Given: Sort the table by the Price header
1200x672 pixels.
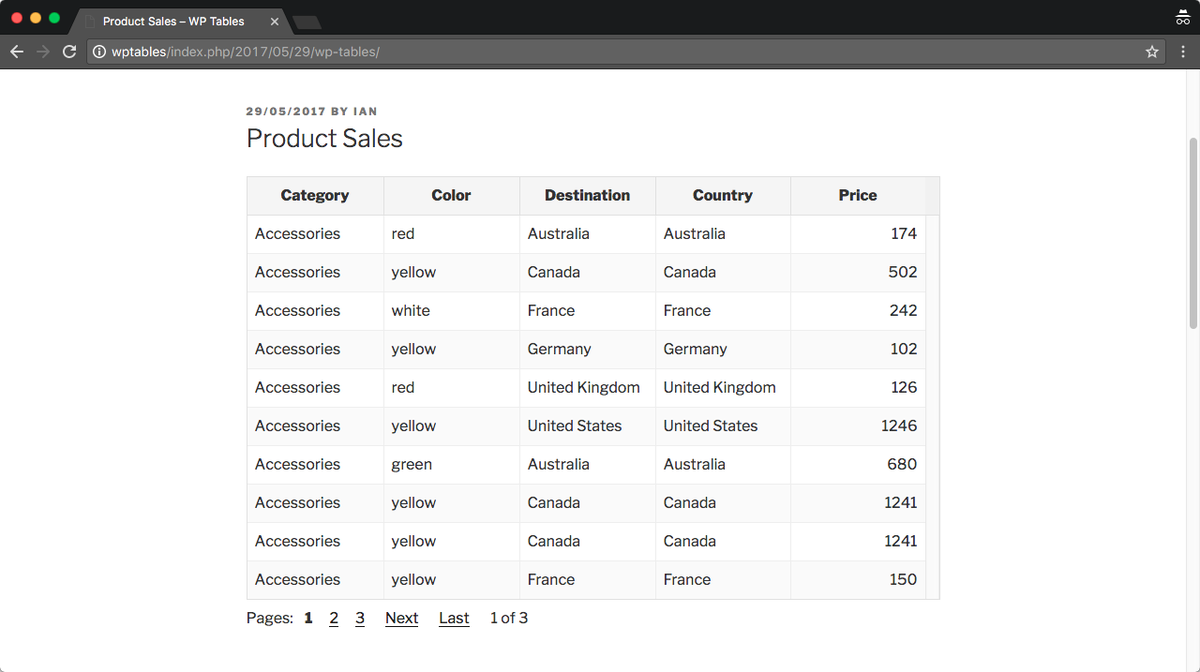Looking at the screenshot, I should 858,195.
